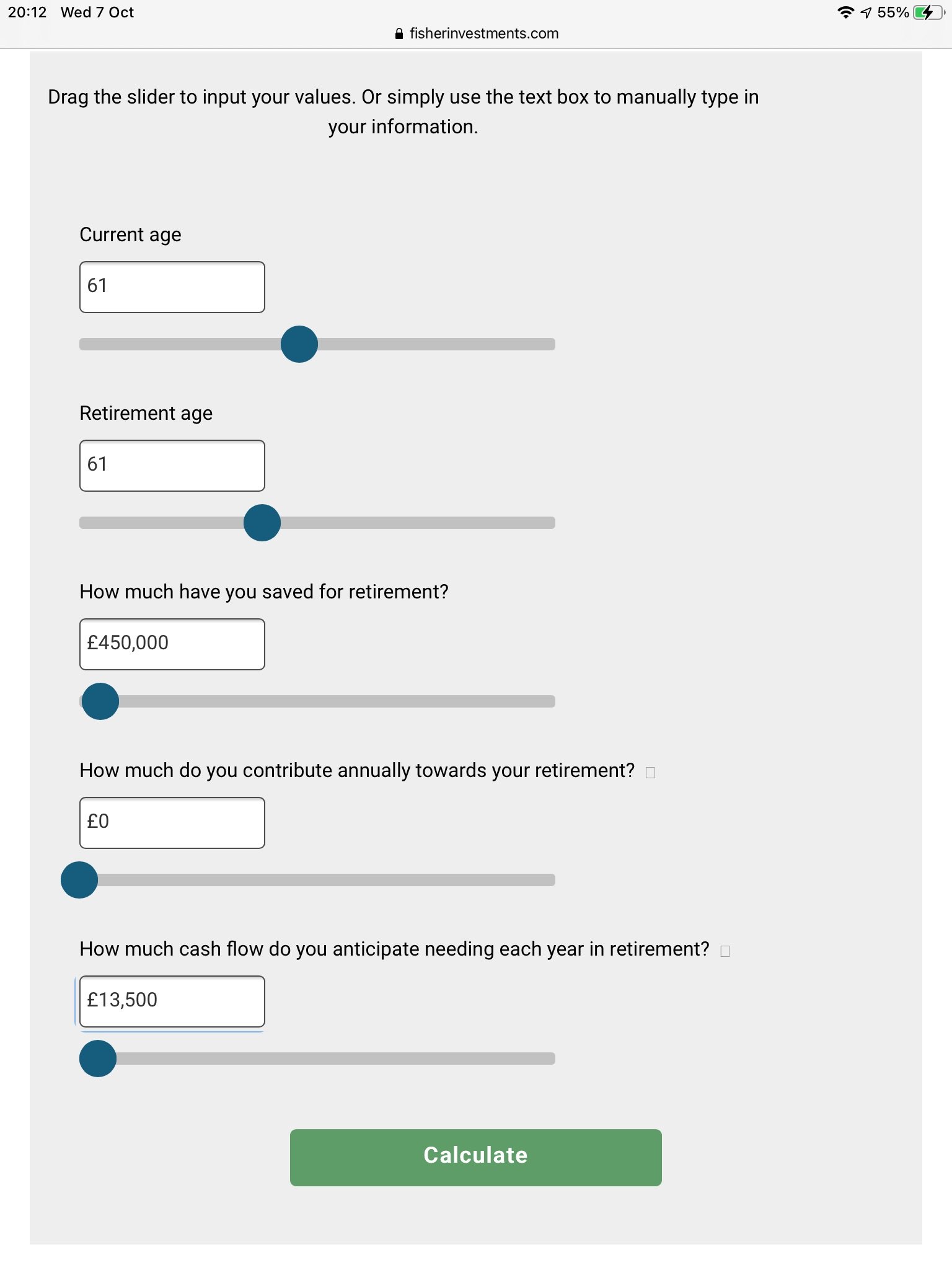Select the £0 annual contribution field
The height and width of the screenshot is (1270, 952).
tap(172, 823)
